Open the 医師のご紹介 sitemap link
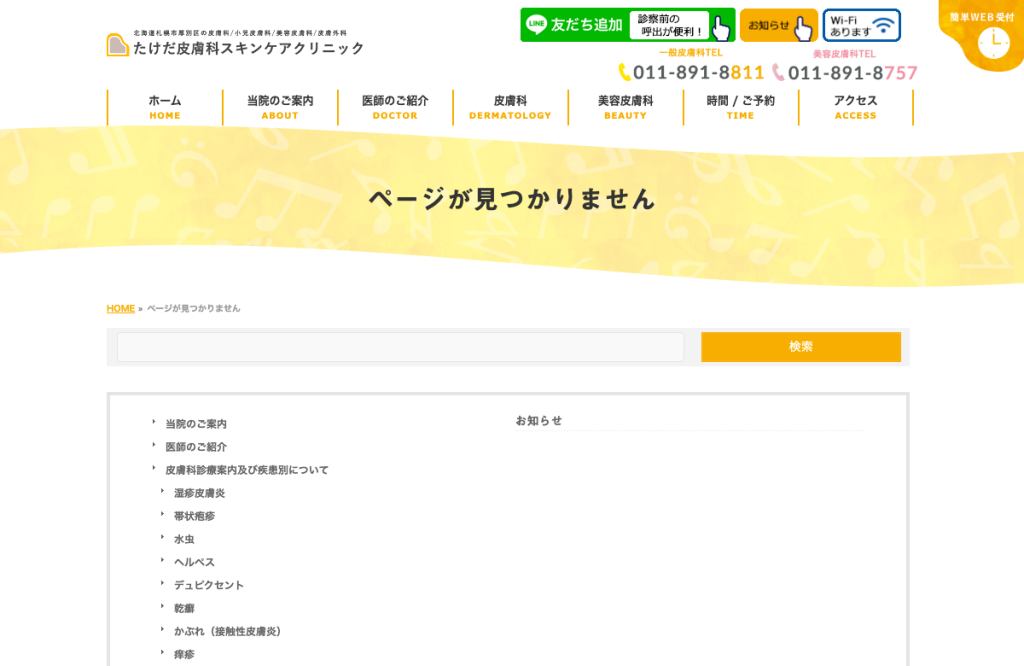 click(x=196, y=447)
